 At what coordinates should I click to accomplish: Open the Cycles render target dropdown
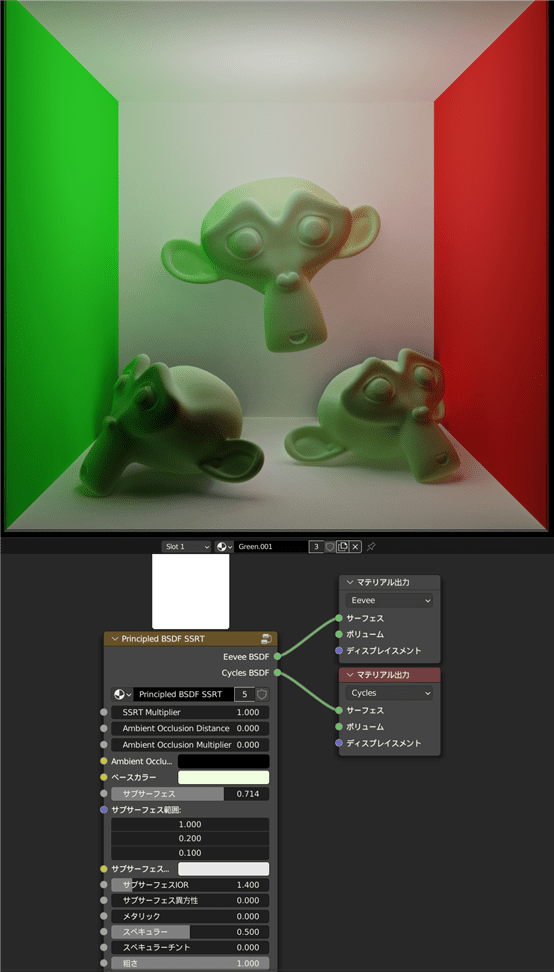coord(389,693)
